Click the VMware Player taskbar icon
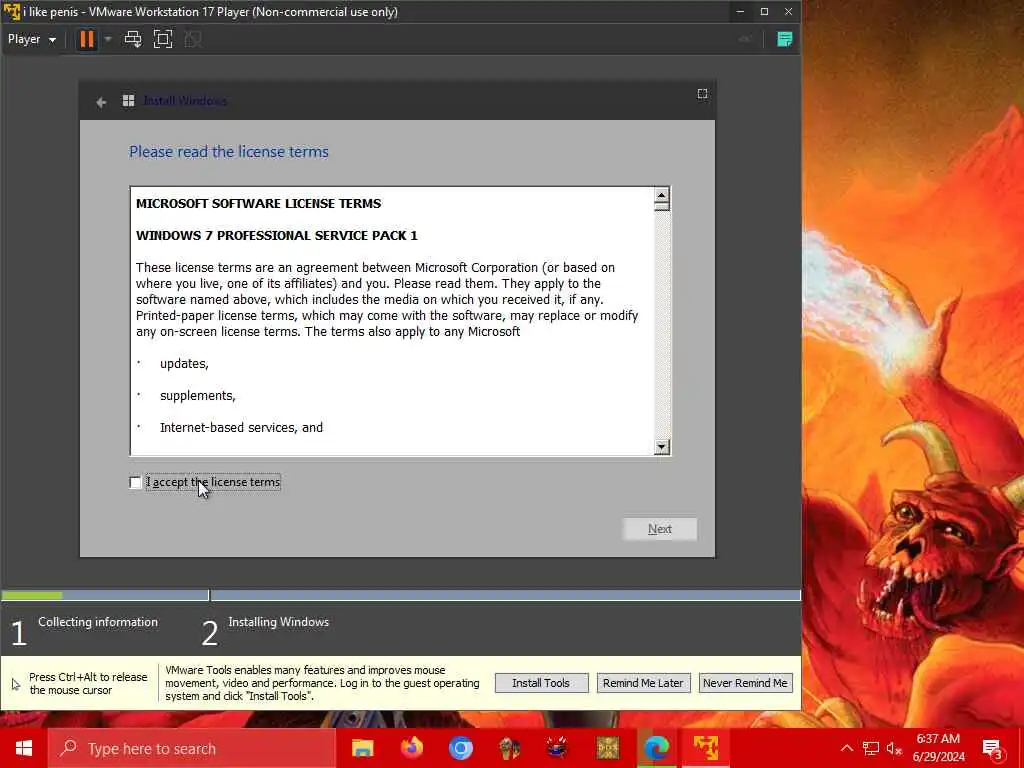Image resolution: width=1024 pixels, height=768 pixels. 705,748
